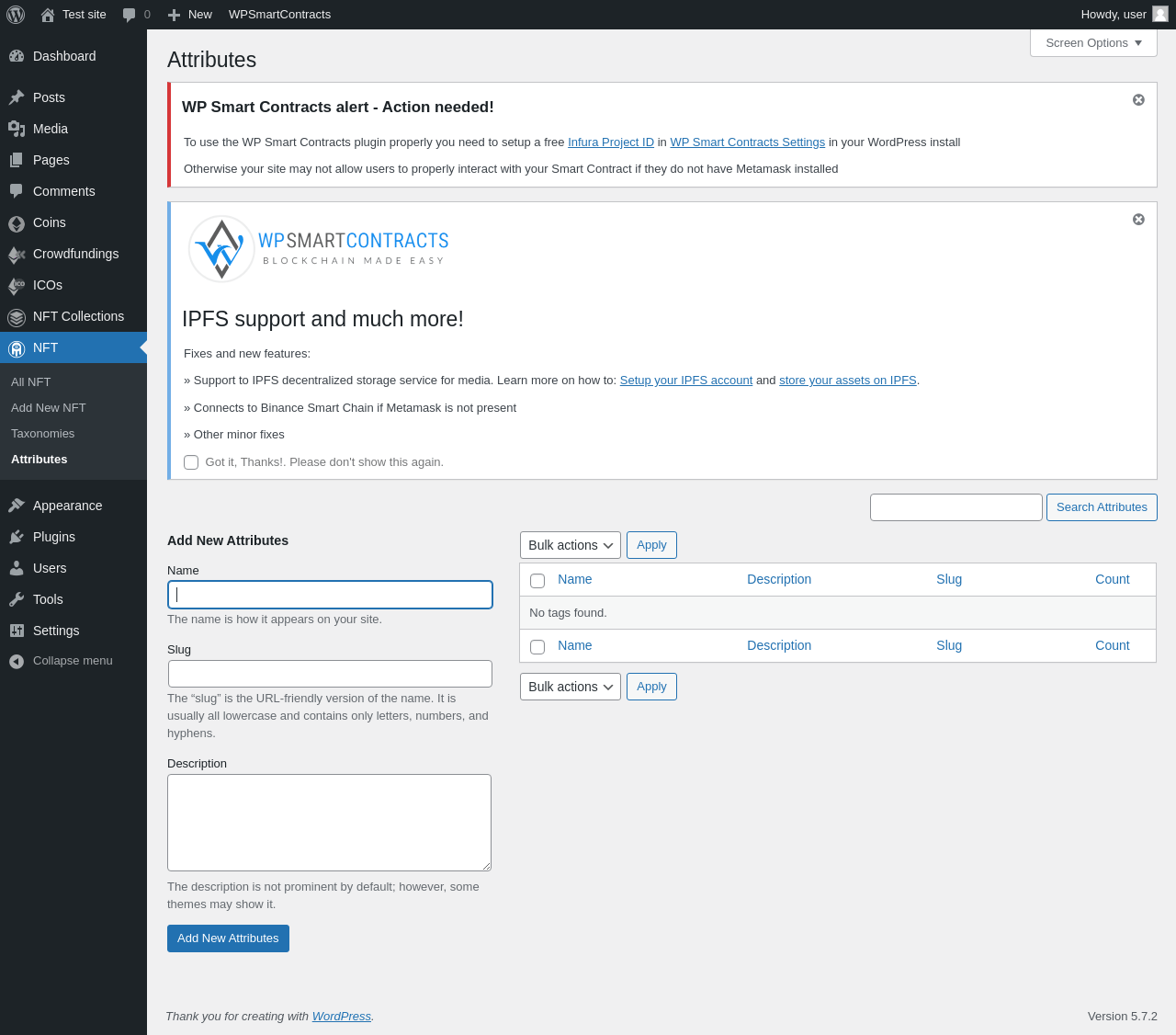The height and width of the screenshot is (1035, 1176).
Task: Click the Plugins plug icon
Action: pyautogui.click(x=17, y=537)
